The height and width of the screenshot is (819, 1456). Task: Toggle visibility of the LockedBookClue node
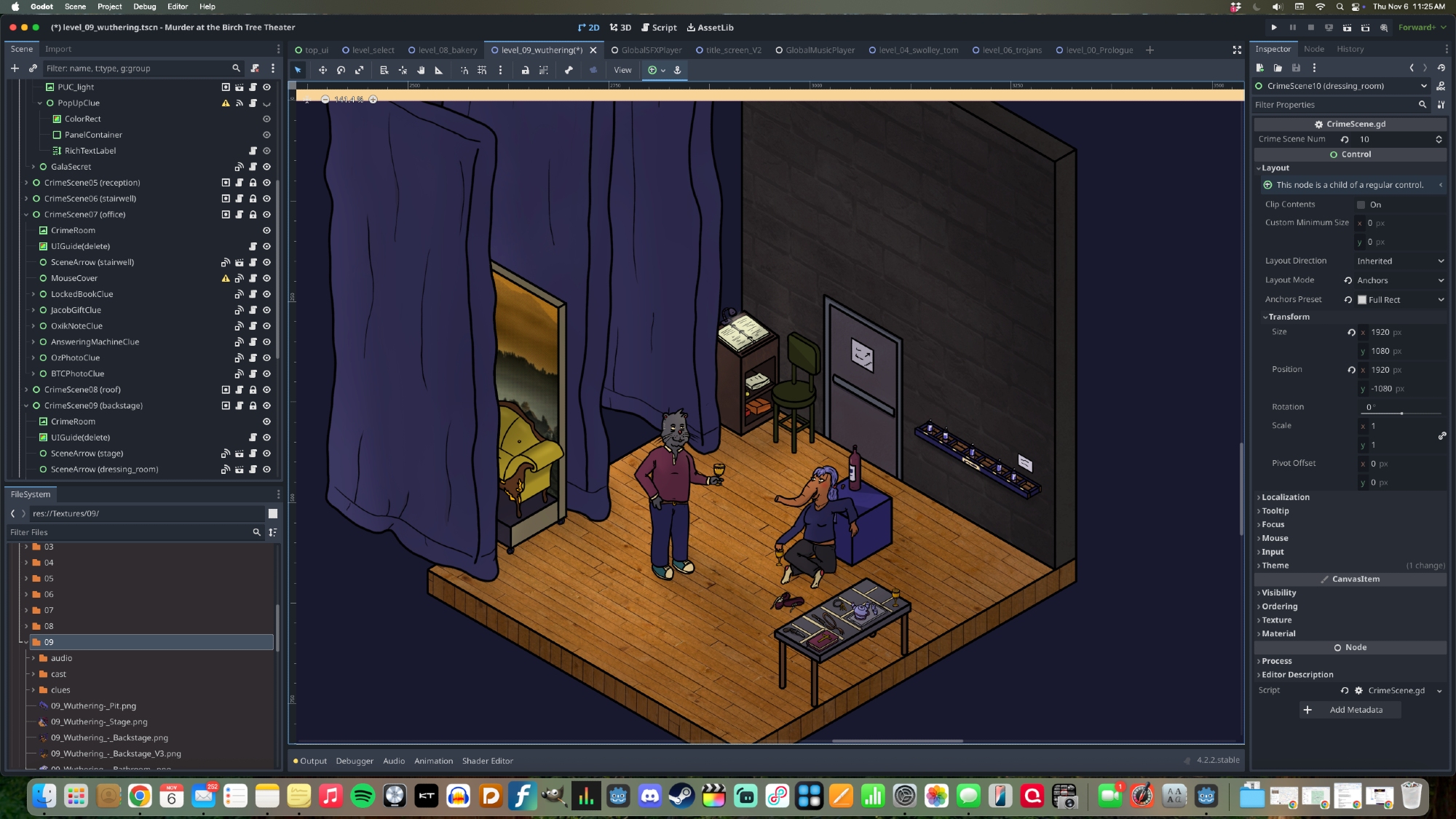tap(266, 294)
